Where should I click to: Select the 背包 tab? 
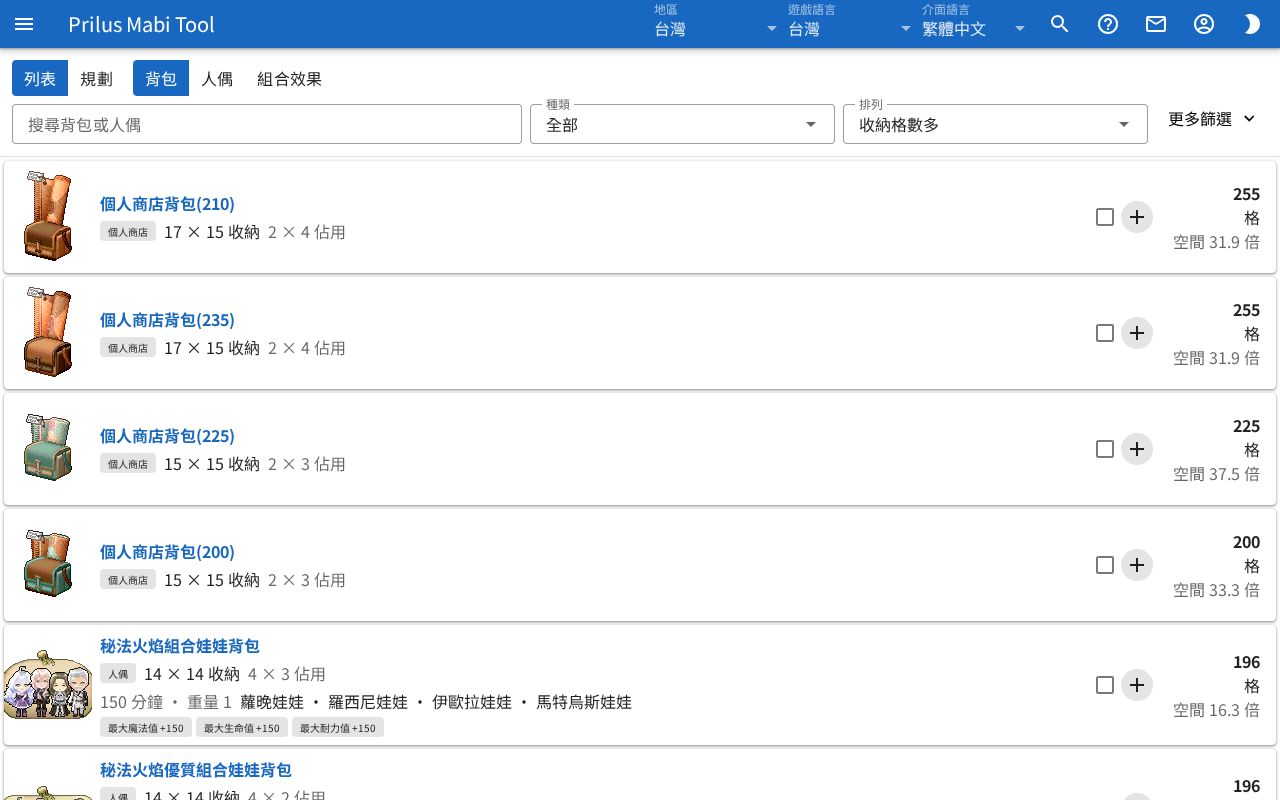click(x=161, y=78)
